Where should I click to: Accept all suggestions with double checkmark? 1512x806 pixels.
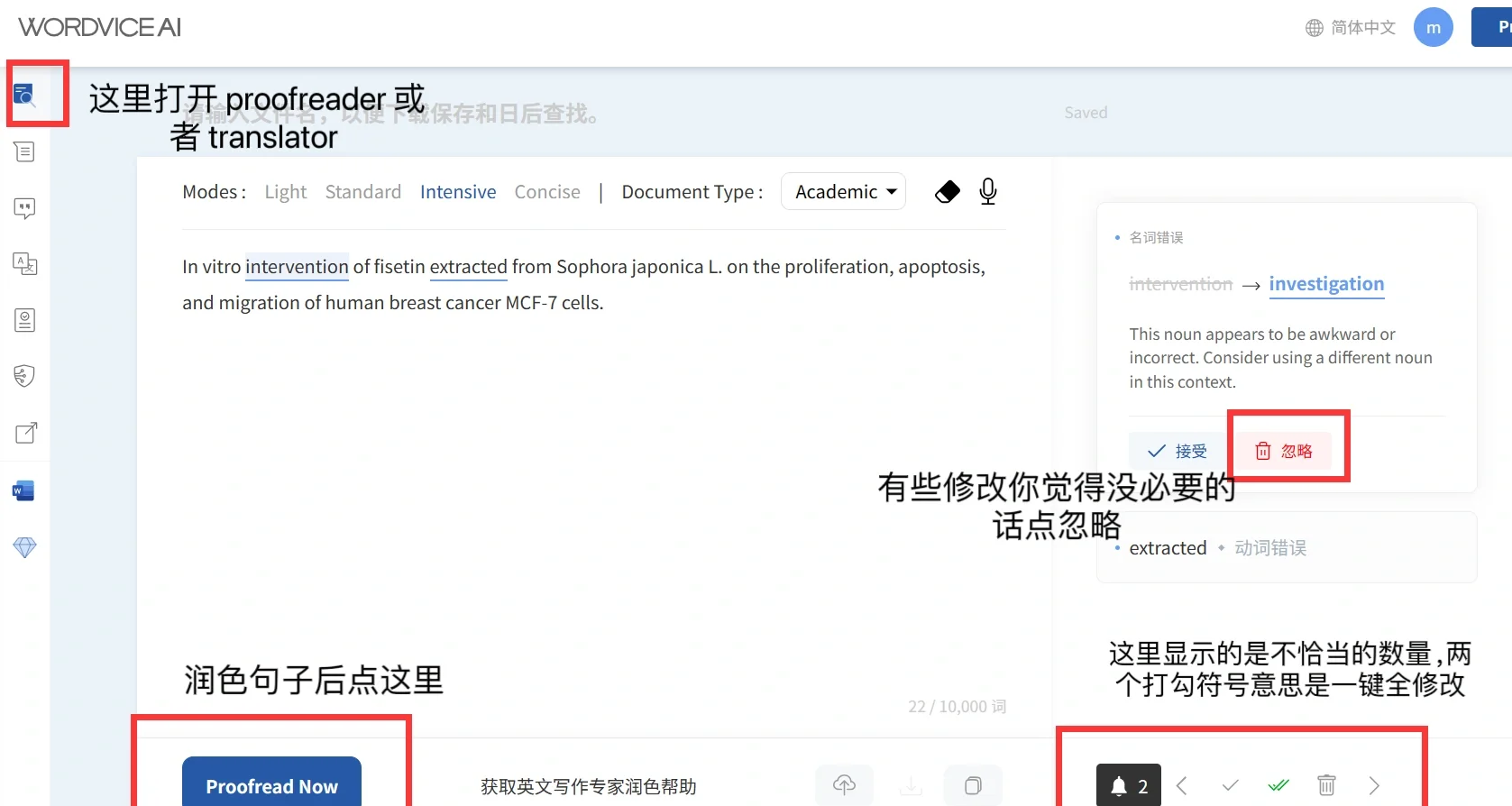point(1278,785)
